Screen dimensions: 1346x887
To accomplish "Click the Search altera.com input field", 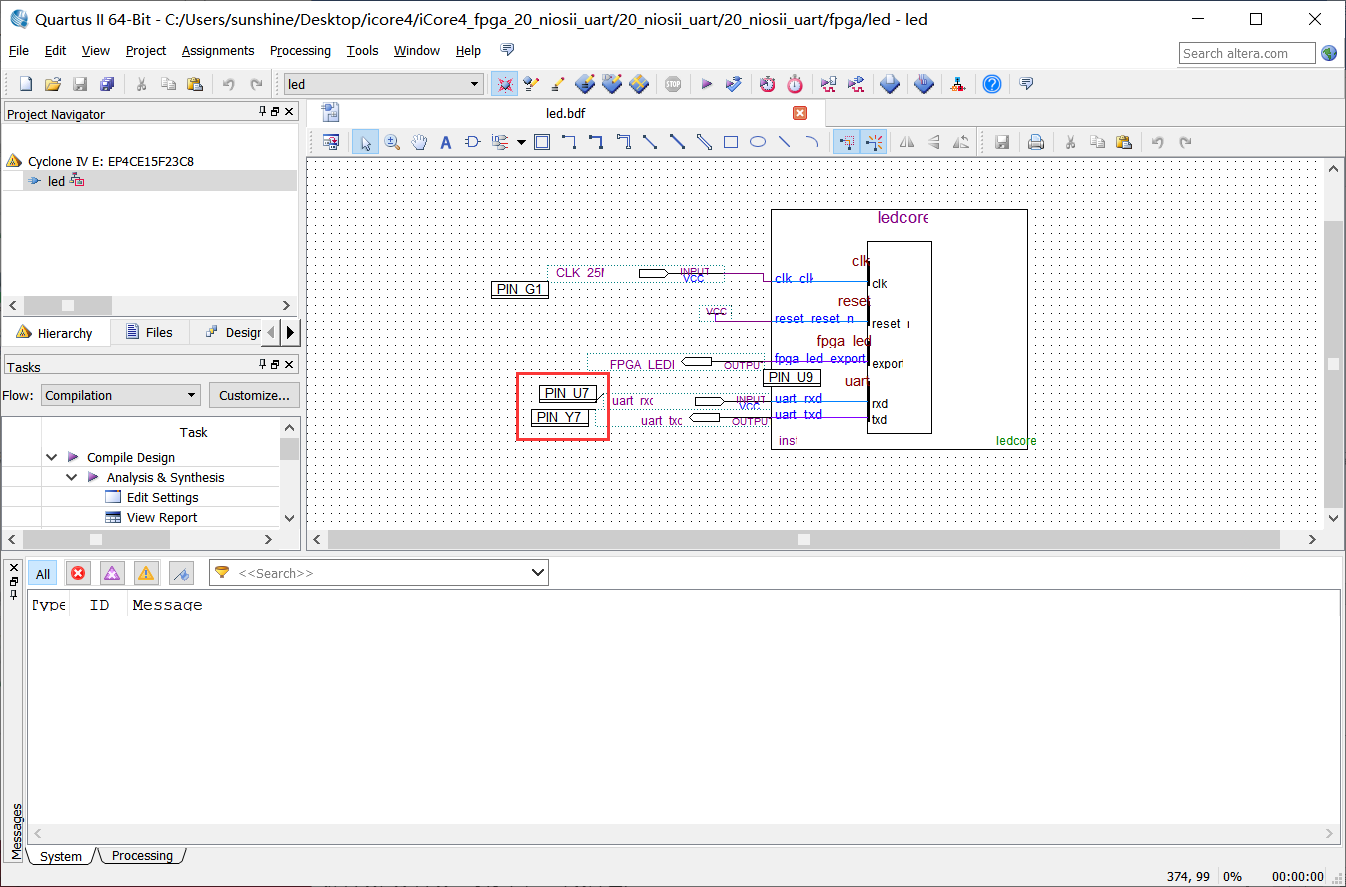I will [x=1247, y=53].
